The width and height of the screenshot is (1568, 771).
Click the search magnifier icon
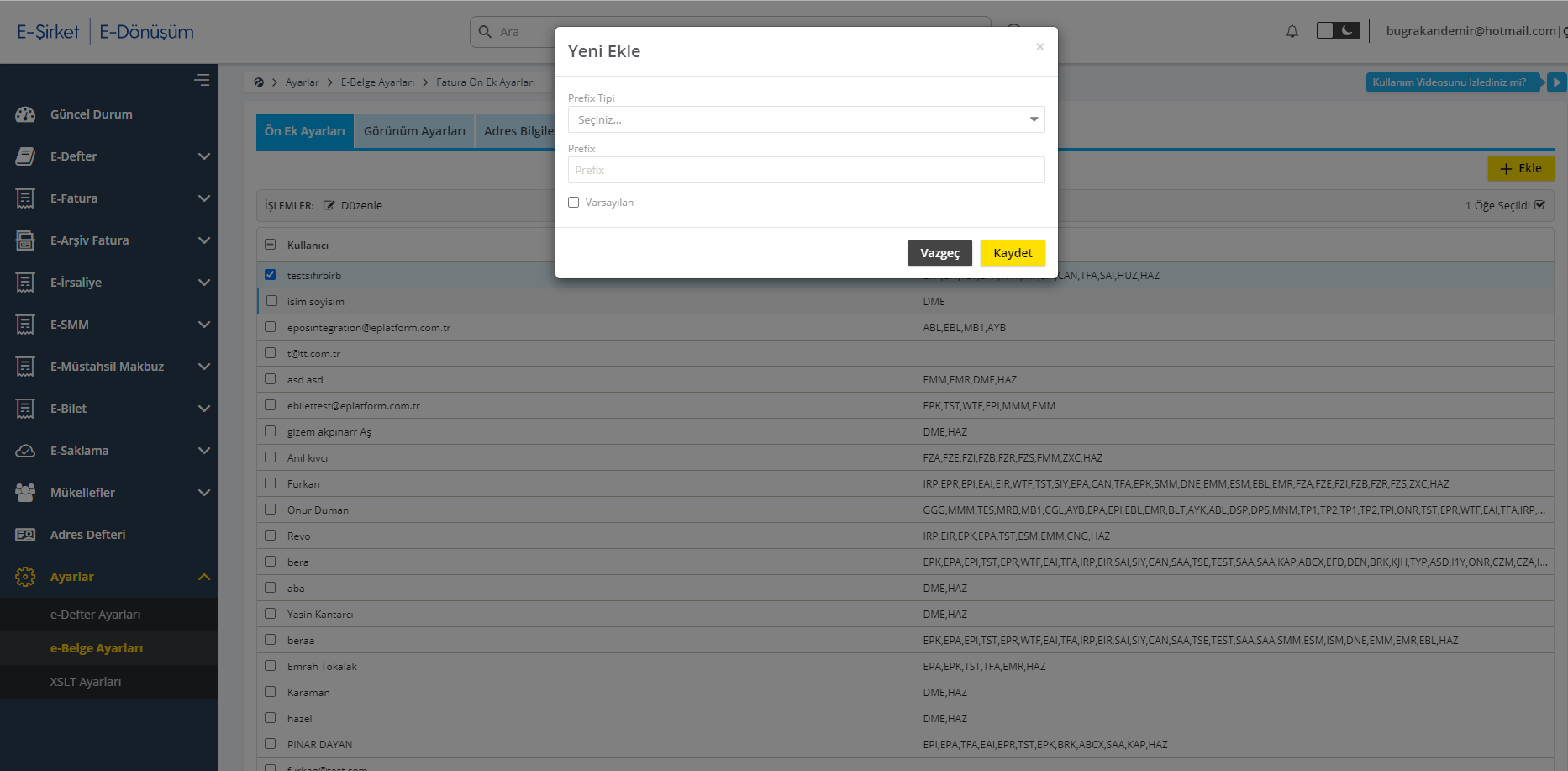[485, 32]
